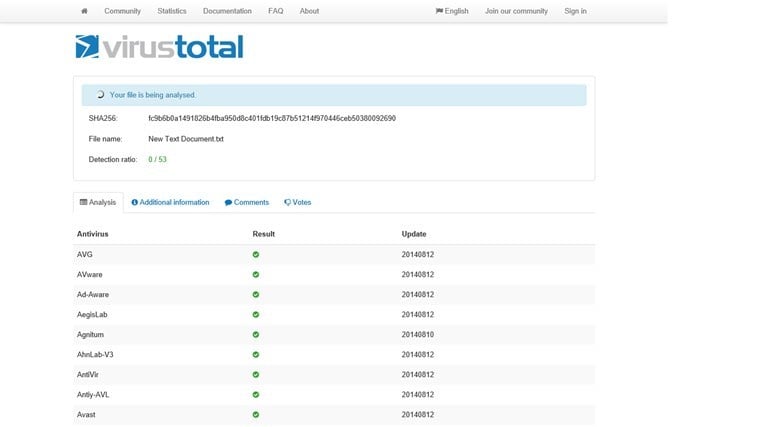
Task: Click the VirusTotal logo
Action: tap(159, 46)
